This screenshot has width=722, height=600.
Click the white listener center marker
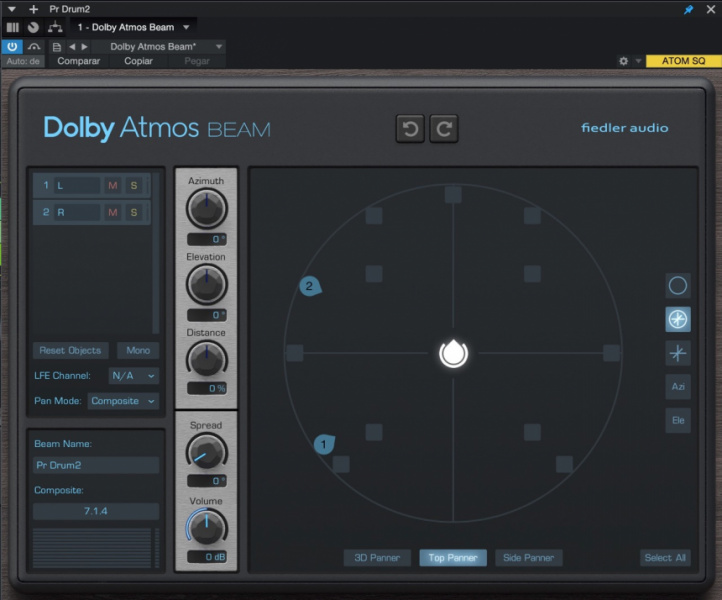tap(454, 353)
